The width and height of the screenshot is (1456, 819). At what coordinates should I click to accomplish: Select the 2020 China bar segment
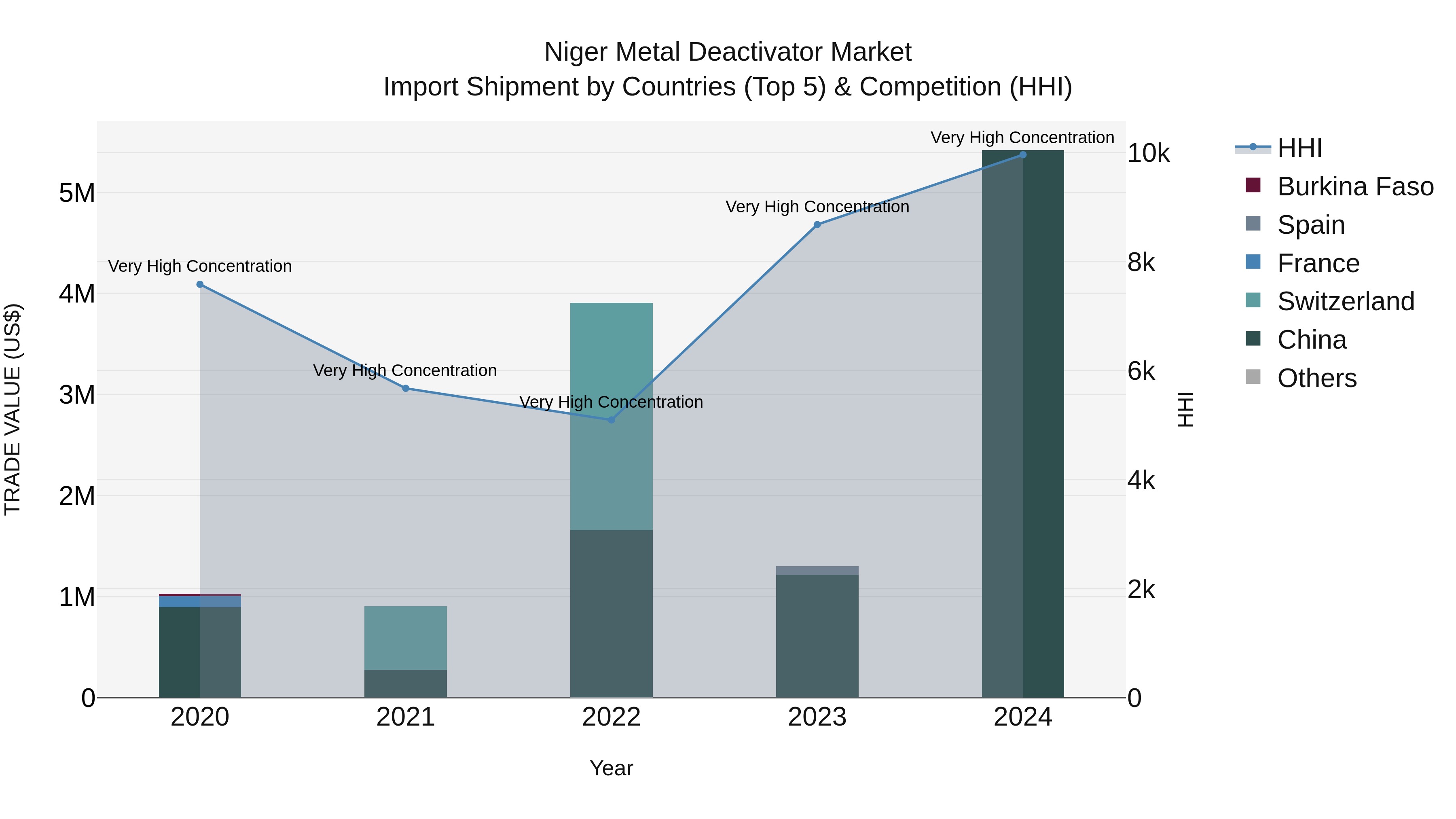point(200,652)
